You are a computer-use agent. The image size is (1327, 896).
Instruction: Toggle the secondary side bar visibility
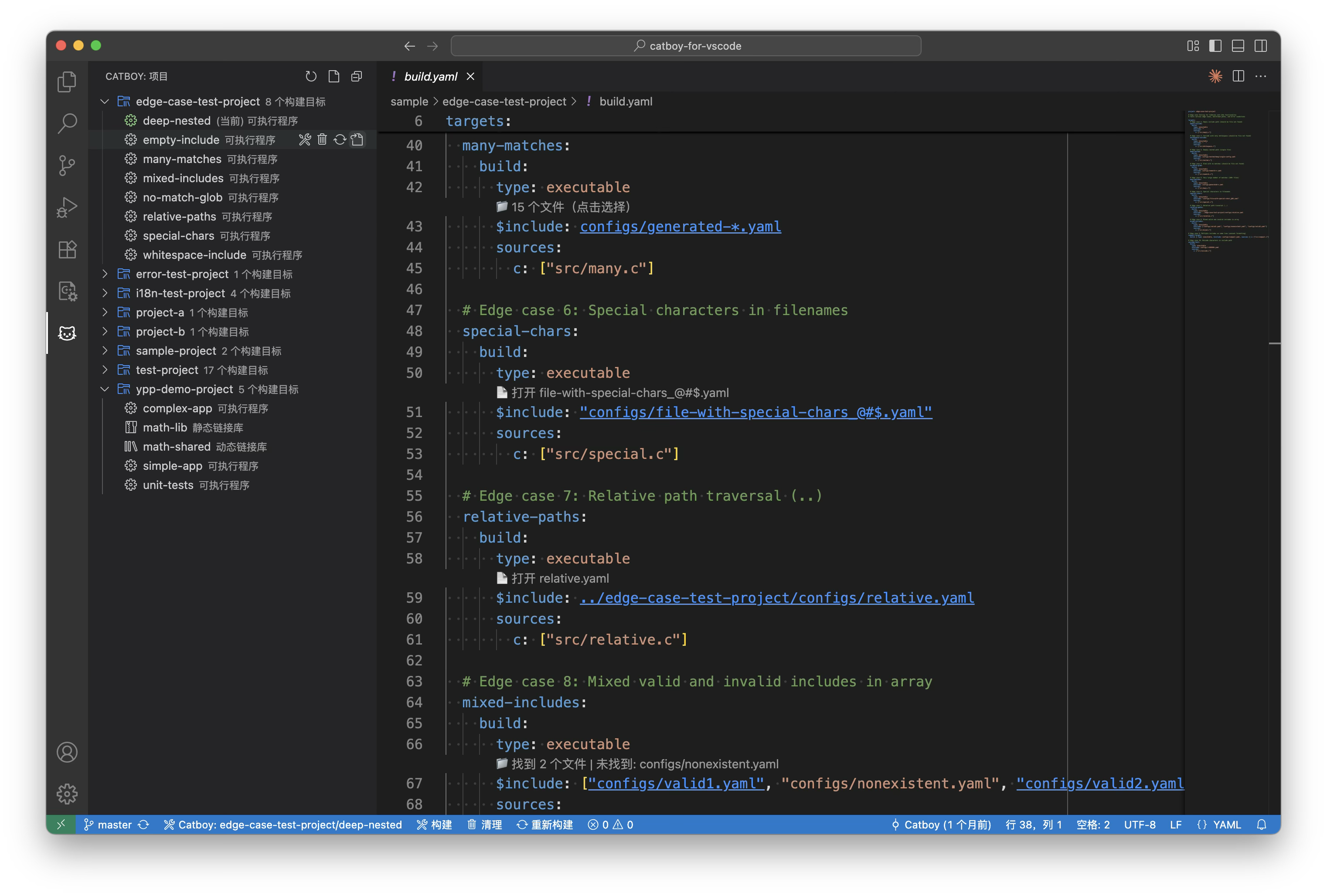(x=1261, y=46)
